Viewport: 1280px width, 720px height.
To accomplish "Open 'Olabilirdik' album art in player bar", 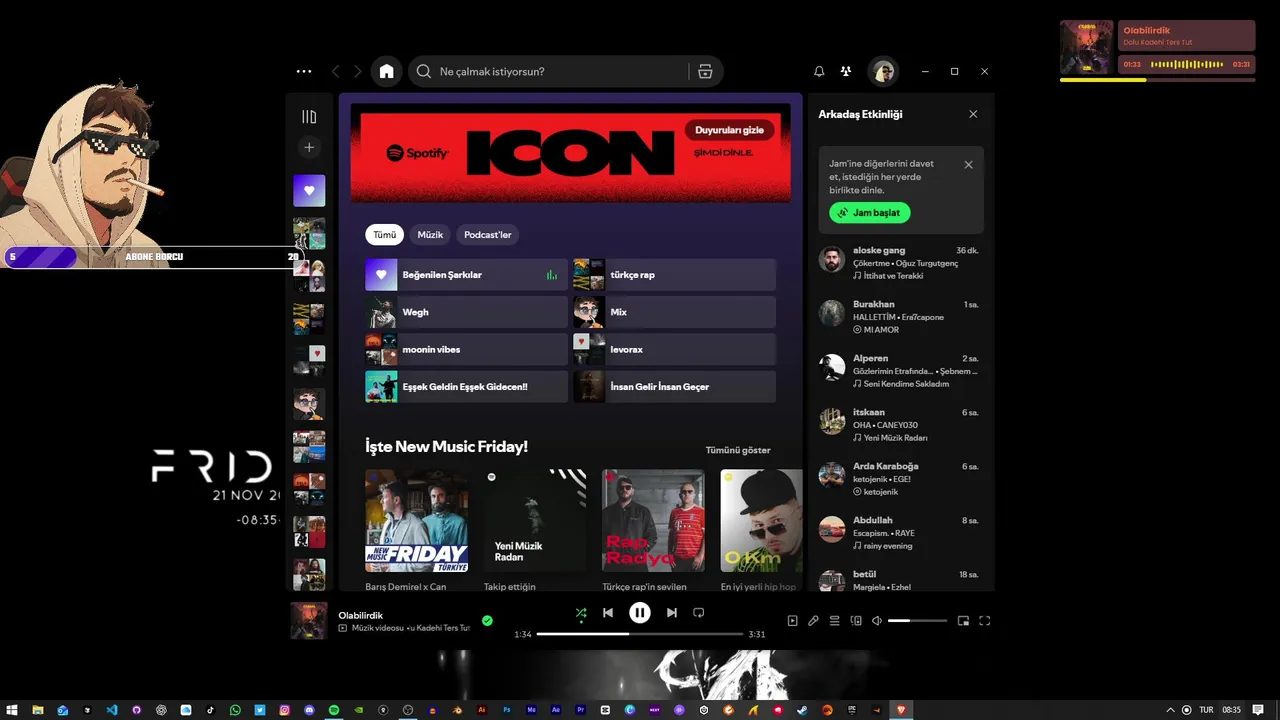I will (309, 621).
